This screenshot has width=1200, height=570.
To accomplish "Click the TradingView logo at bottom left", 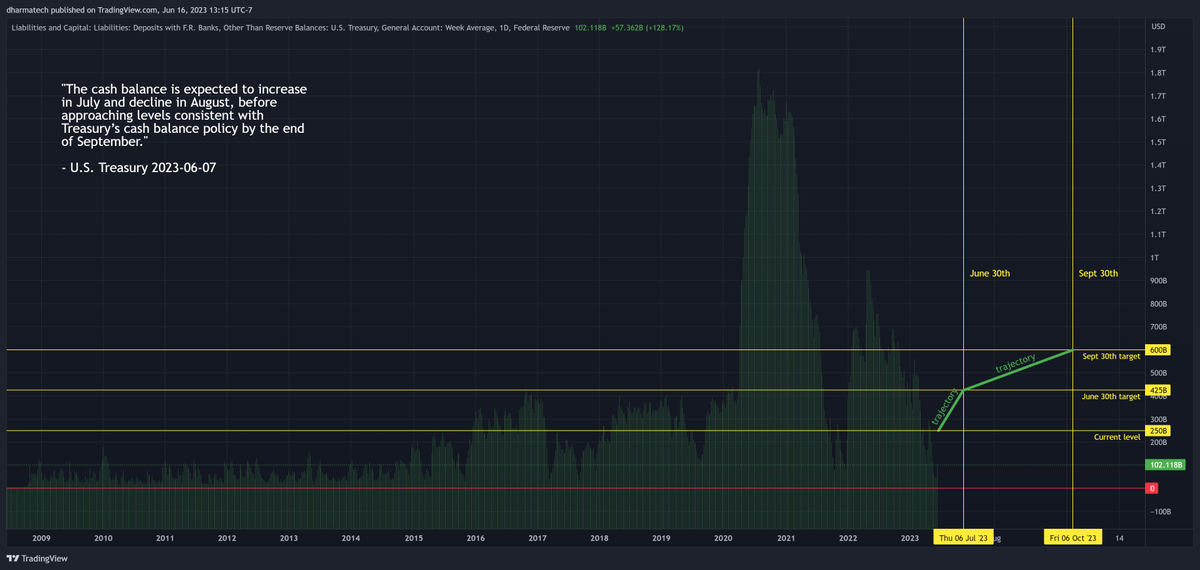I will (x=37, y=560).
